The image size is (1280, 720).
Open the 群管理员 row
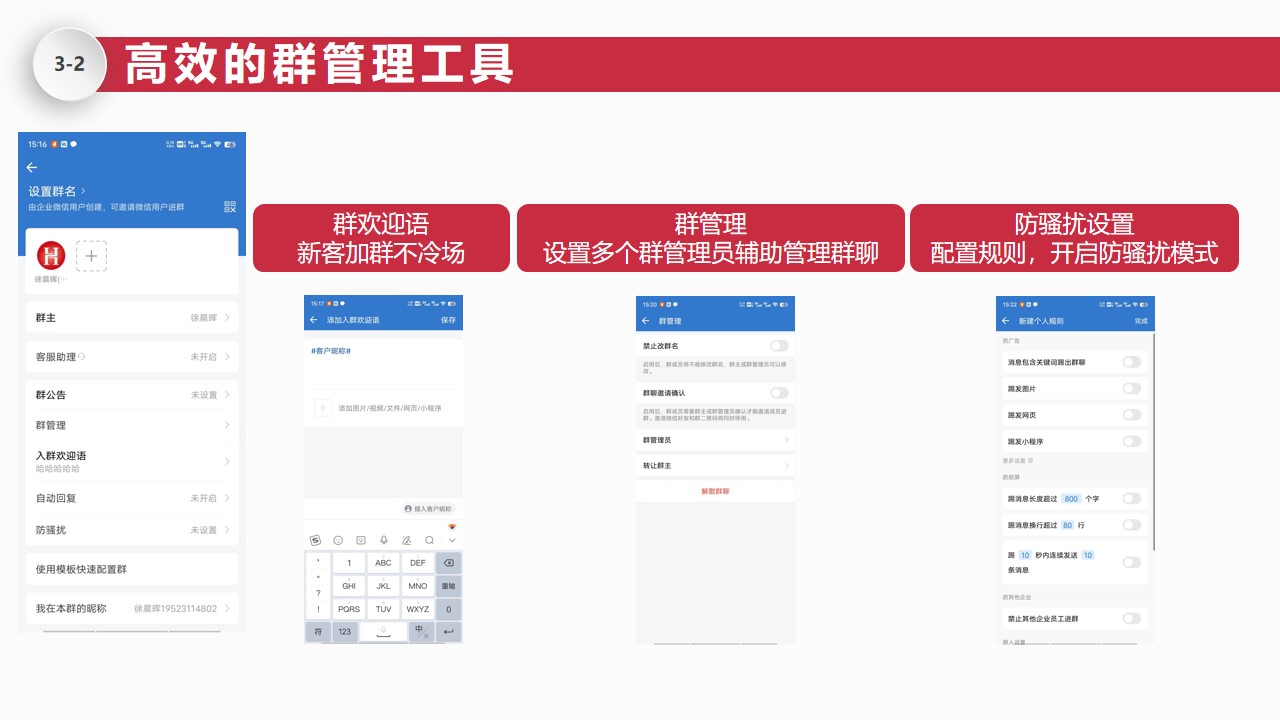pos(715,440)
